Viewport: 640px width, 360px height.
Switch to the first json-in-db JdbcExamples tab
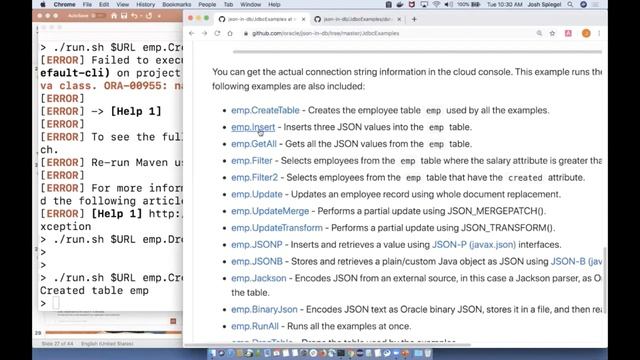261,19
